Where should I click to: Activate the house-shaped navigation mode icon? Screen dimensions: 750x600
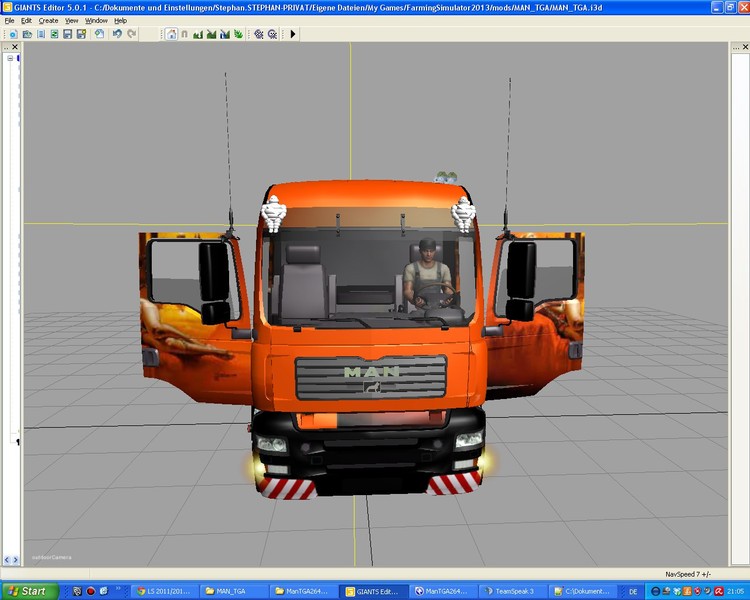(172, 34)
